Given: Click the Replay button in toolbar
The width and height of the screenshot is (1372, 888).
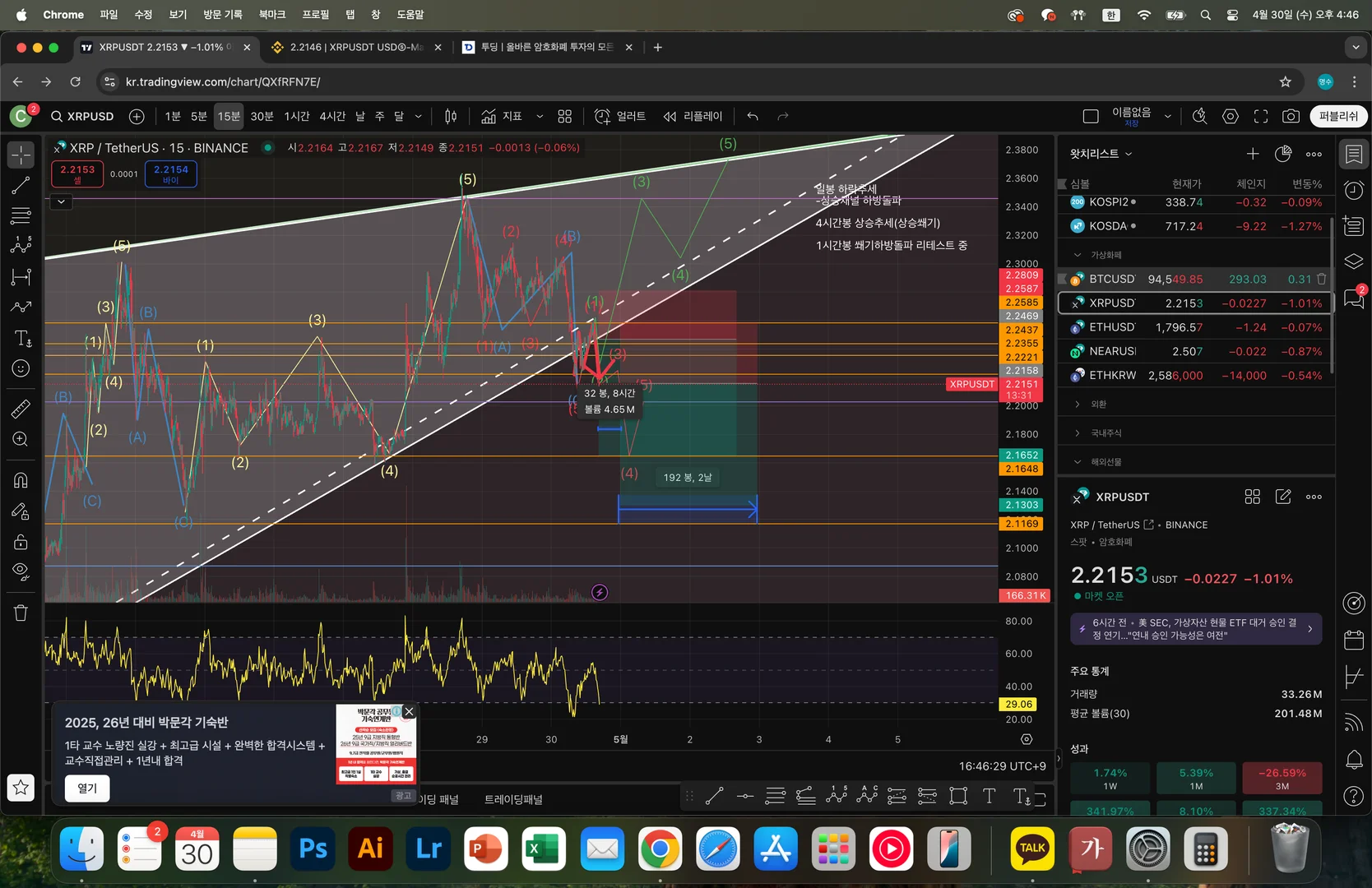Looking at the screenshot, I should tap(693, 117).
